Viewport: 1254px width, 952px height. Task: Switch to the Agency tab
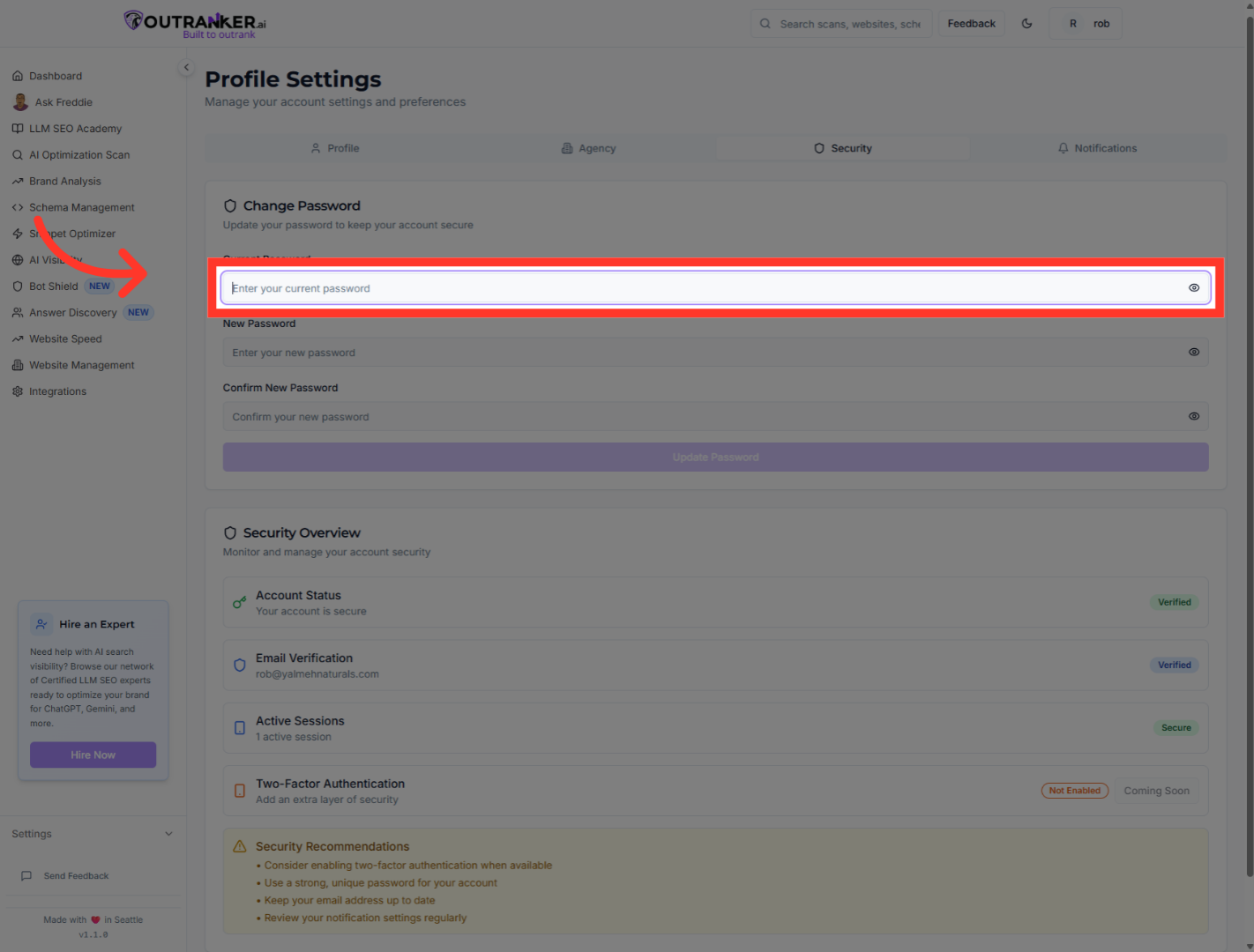(588, 148)
